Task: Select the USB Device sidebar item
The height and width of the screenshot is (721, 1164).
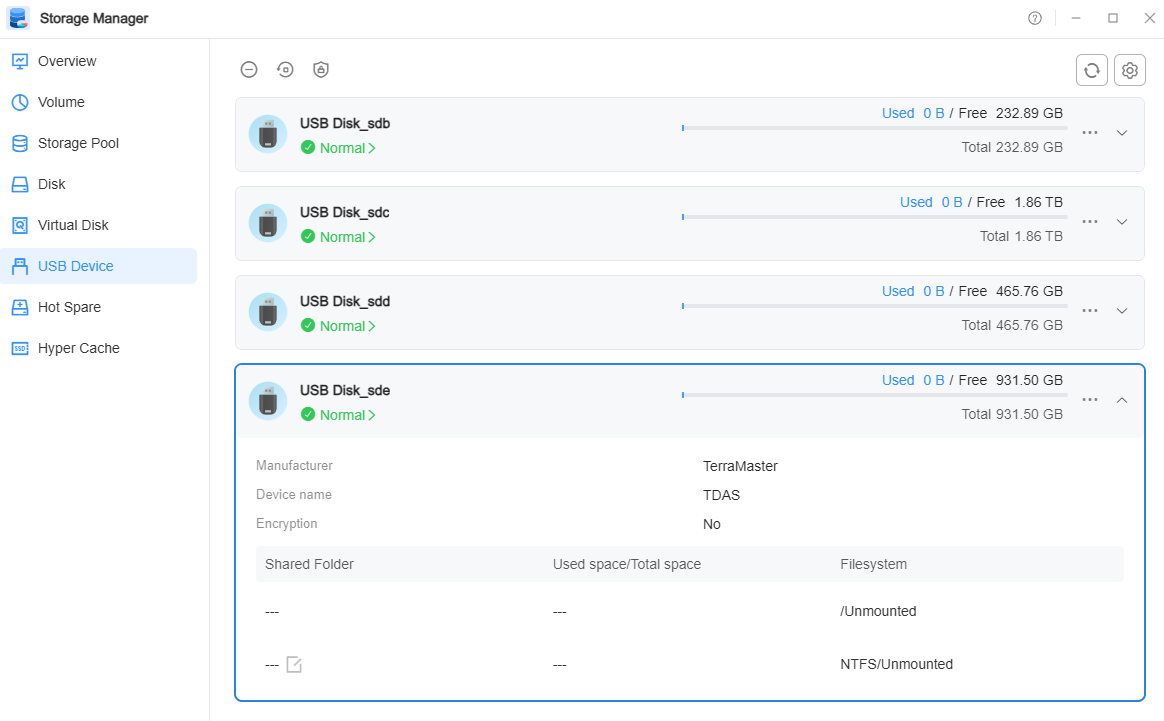Action: tap(99, 266)
